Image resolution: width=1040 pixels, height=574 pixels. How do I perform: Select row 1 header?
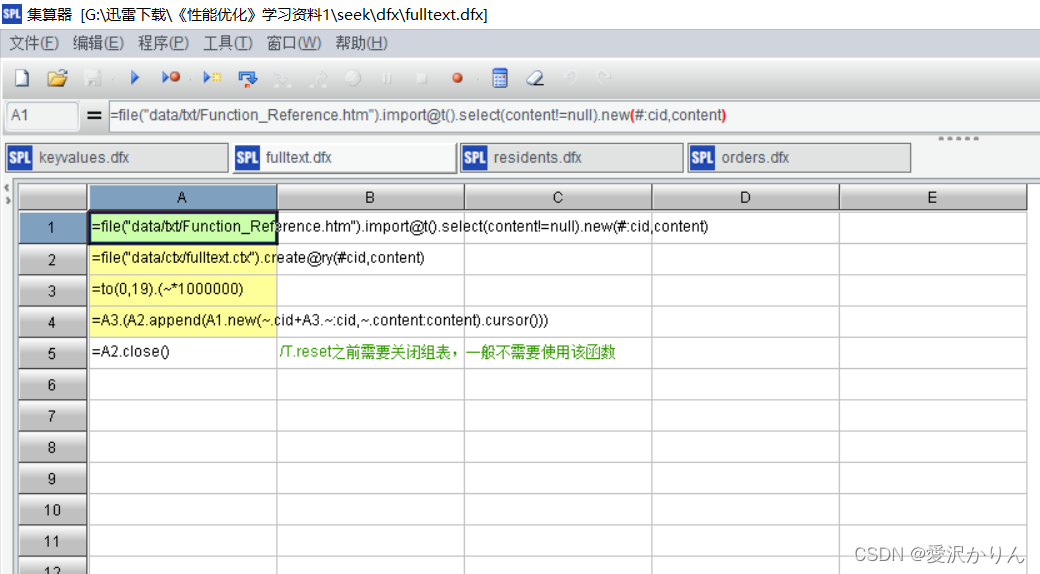[x=52, y=228]
